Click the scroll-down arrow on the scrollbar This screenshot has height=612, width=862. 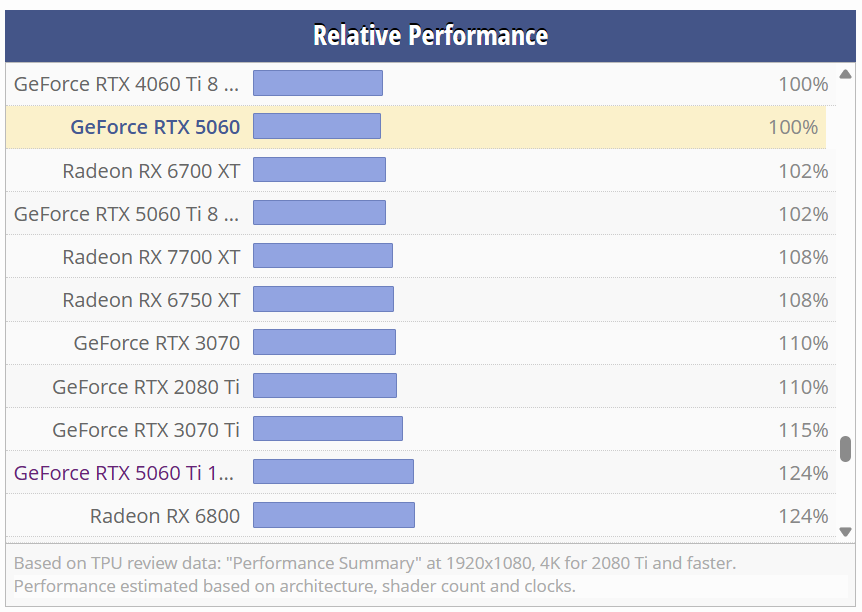[844, 531]
